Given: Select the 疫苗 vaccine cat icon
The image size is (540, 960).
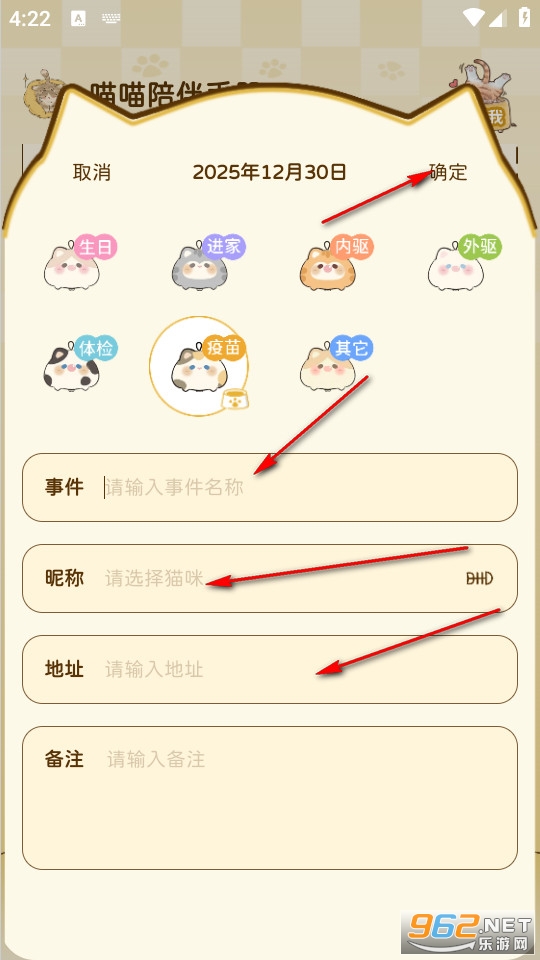Looking at the screenshot, I should (199, 366).
